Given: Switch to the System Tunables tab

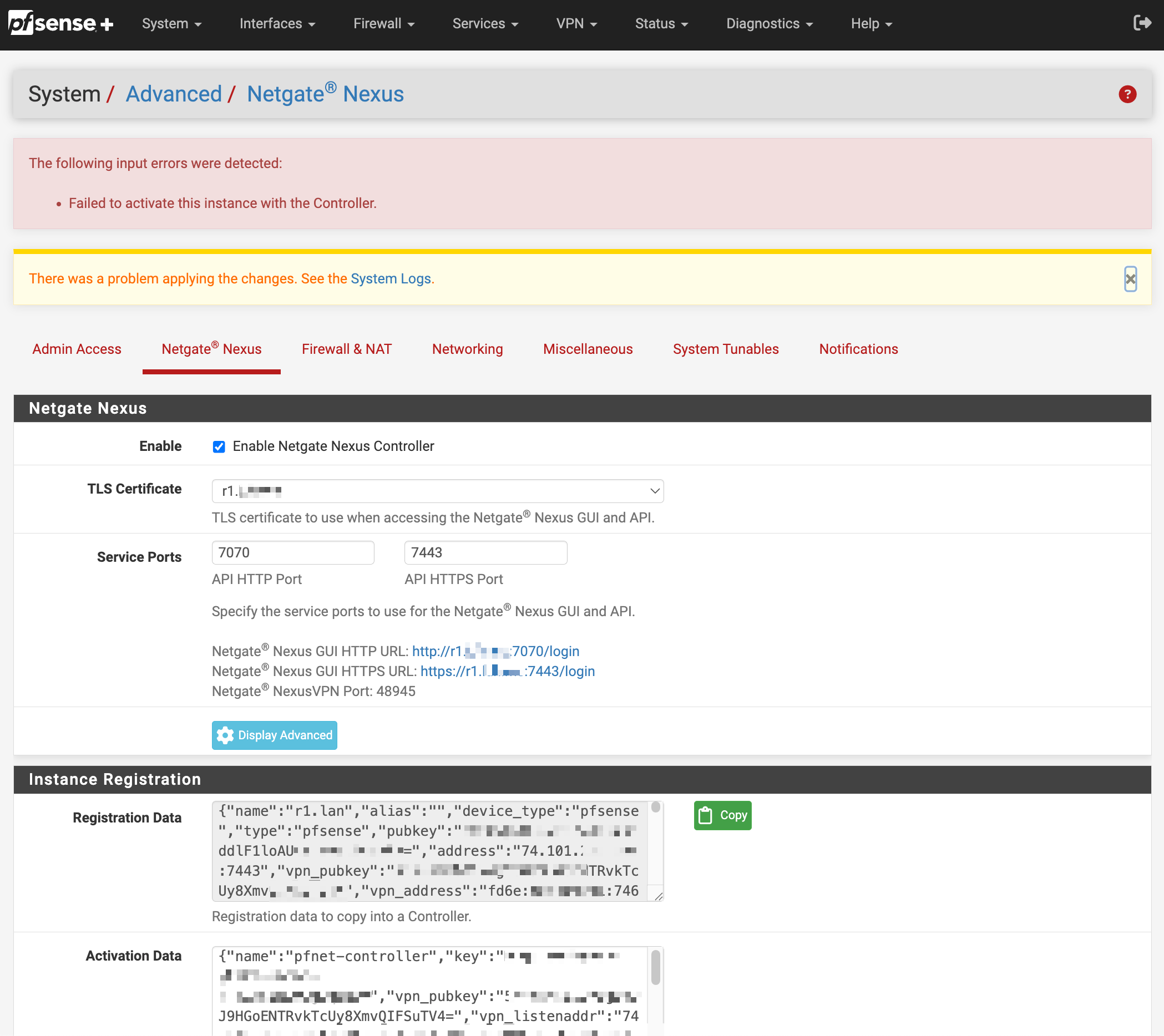Looking at the screenshot, I should (725, 349).
